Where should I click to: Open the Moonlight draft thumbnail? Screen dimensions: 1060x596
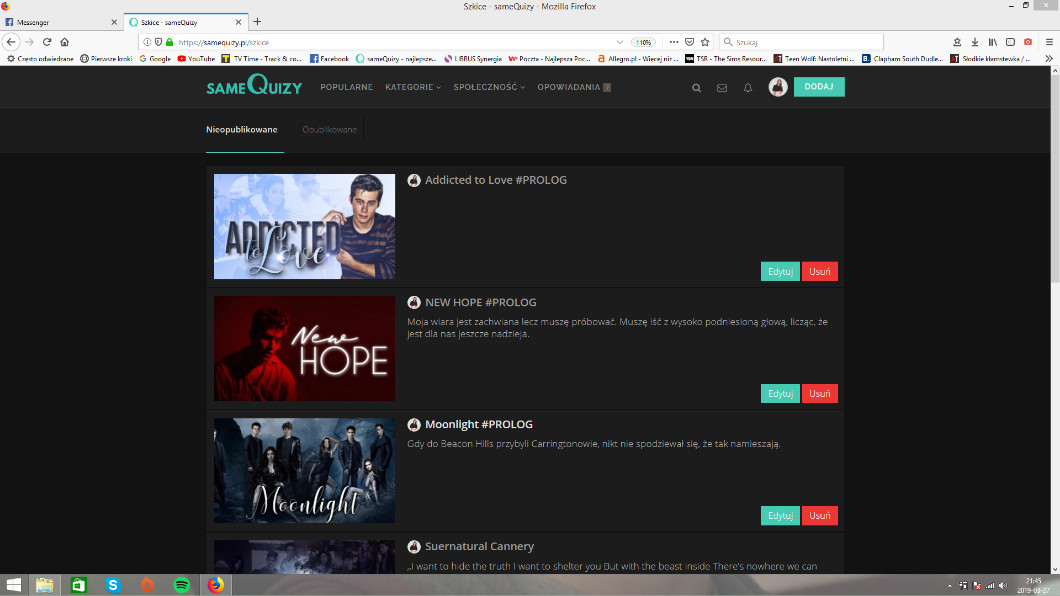tap(304, 470)
